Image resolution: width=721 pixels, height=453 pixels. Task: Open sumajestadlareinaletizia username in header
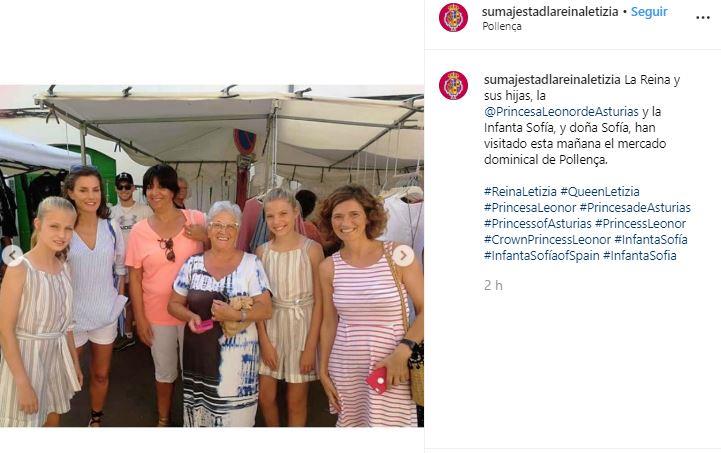550,12
